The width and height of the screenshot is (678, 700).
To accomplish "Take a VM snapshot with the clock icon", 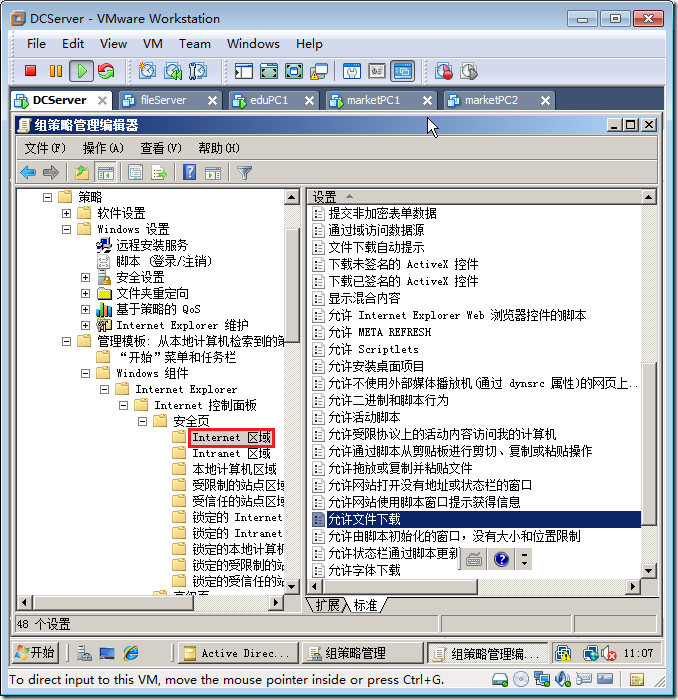I will click(x=147, y=71).
